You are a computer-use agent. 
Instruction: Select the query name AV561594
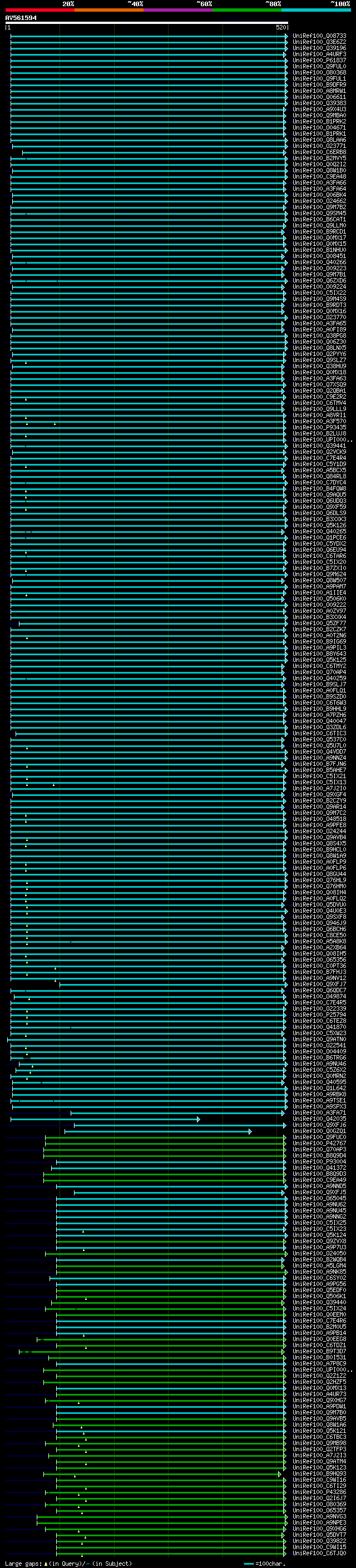click(21, 18)
